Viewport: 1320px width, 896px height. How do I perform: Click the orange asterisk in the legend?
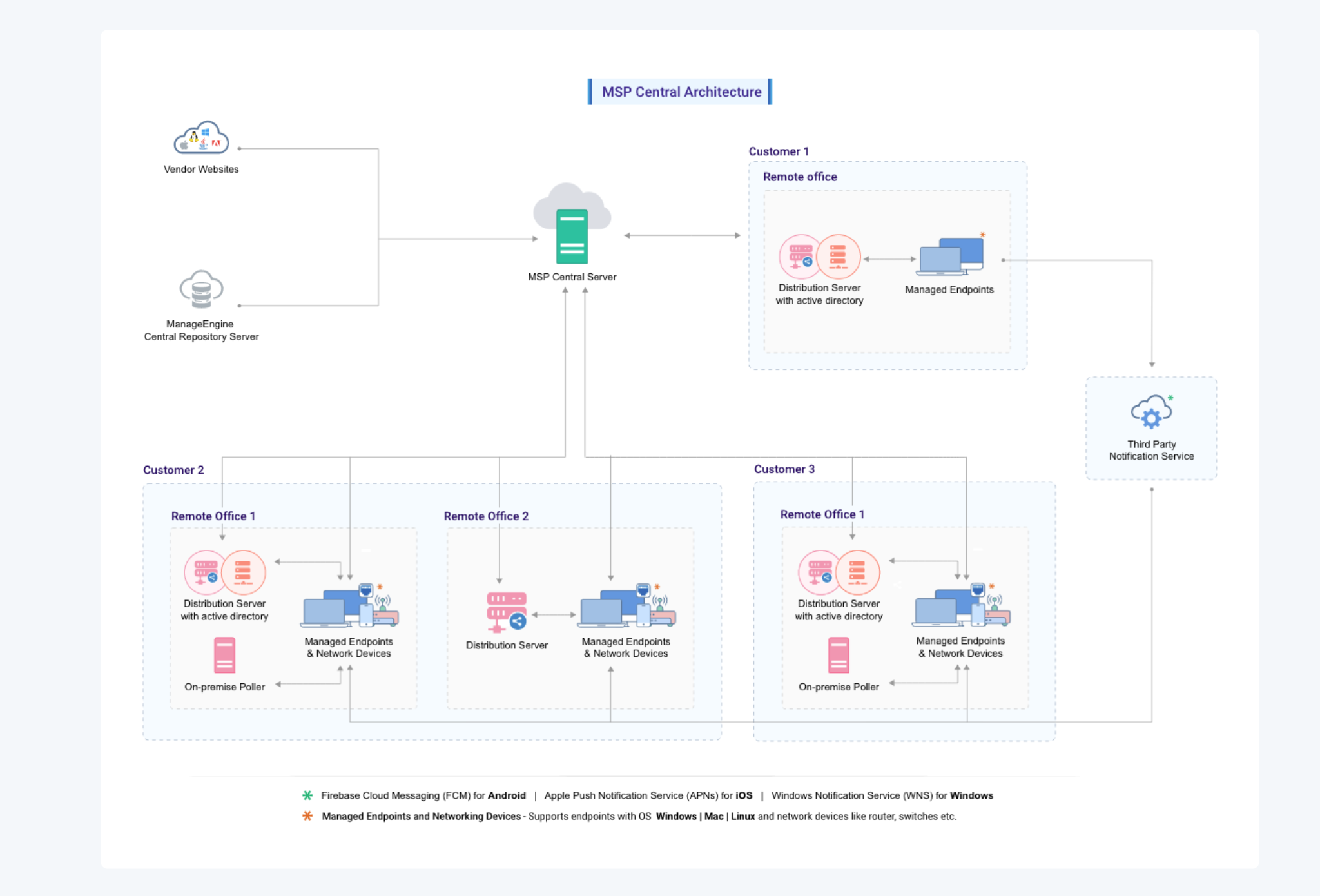coord(307,816)
